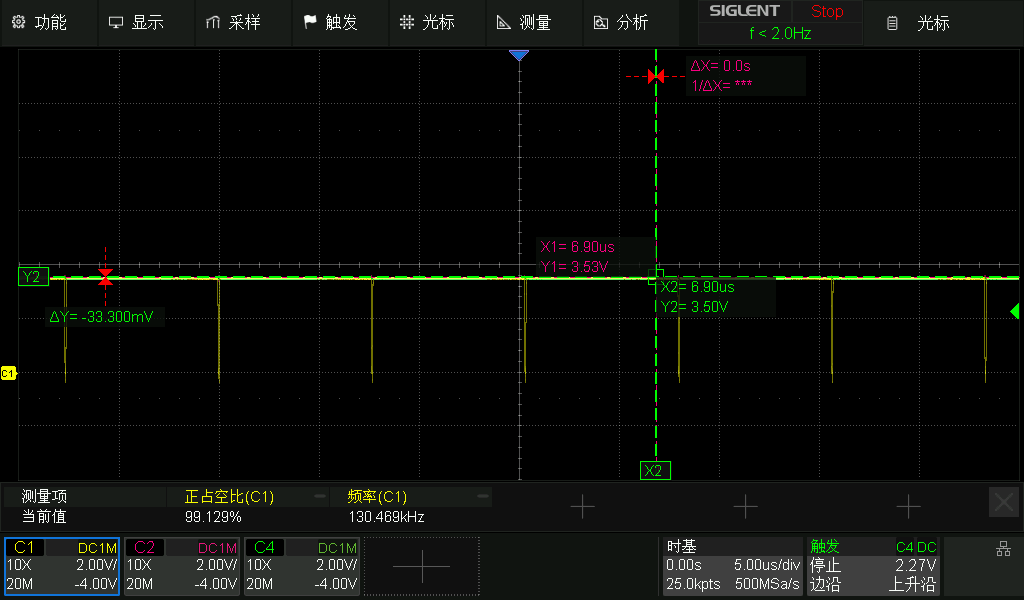Remove the 频率(C1) measurement via minus icon
Screen dimensions: 1024x600
pyautogui.click(x=483, y=496)
